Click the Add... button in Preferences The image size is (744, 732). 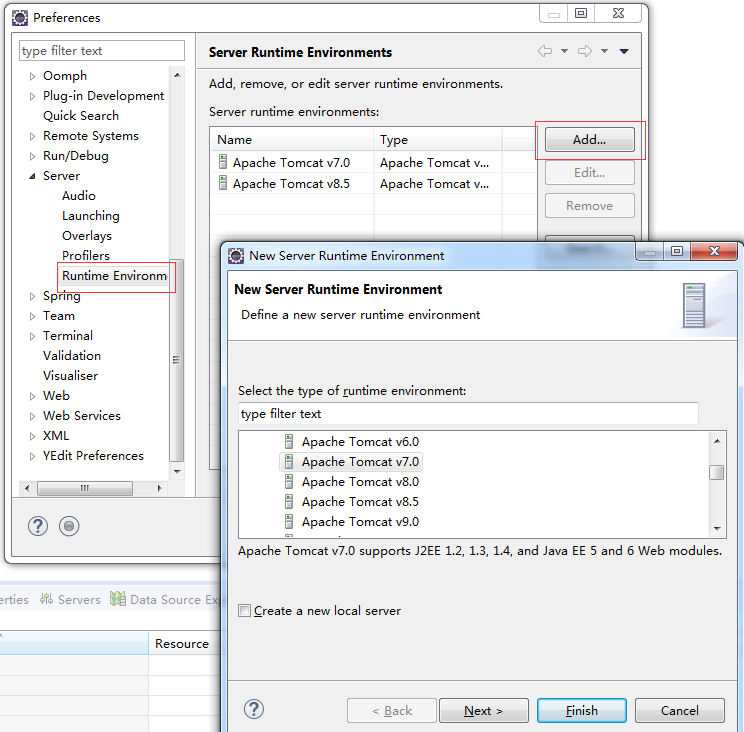589,139
